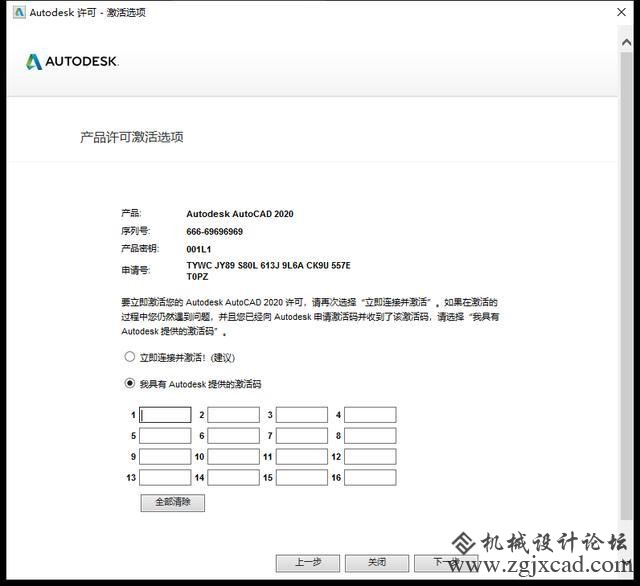Click activation code field 1

tap(165, 415)
